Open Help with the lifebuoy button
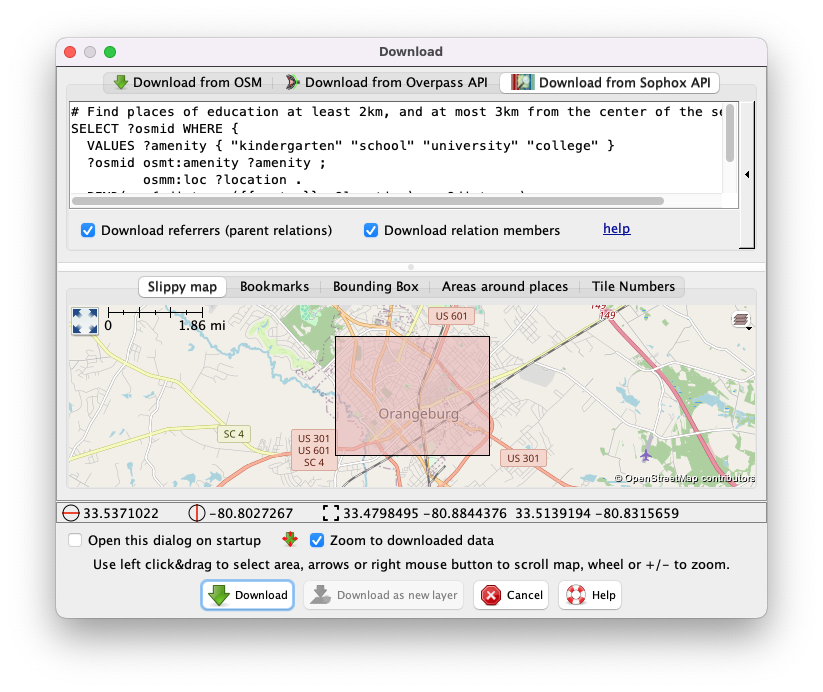The height and width of the screenshot is (692, 823). [590, 595]
